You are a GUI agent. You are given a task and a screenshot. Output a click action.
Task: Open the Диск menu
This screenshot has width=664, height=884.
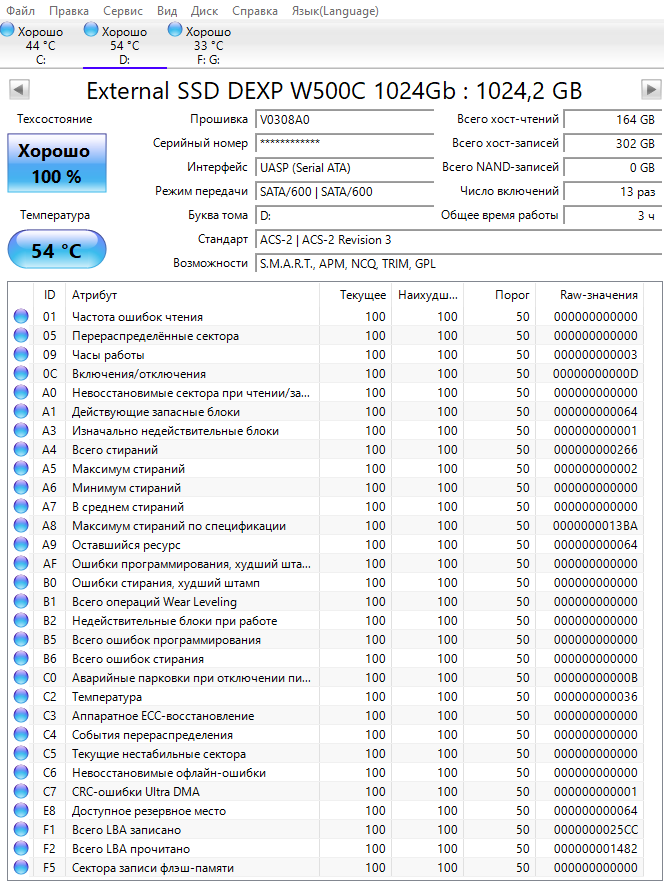click(x=205, y=11)
